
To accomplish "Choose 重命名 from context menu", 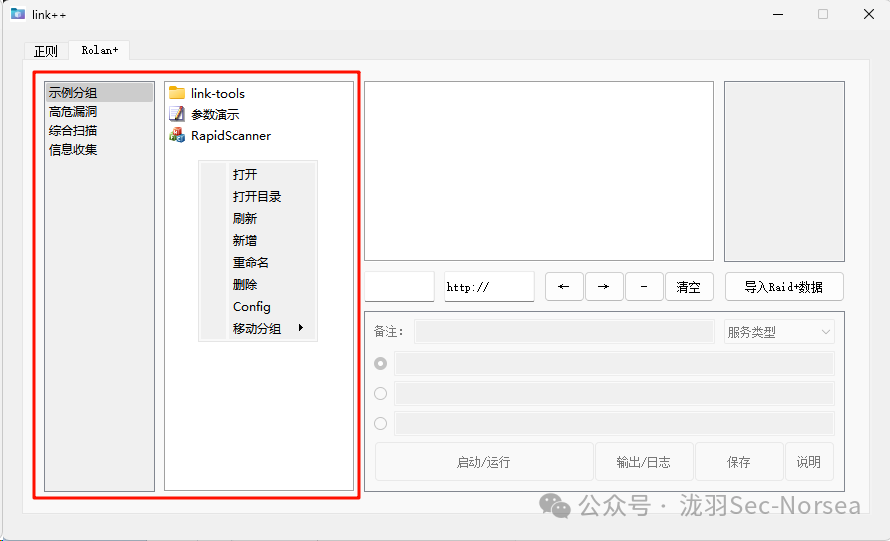I will (251, 263).
